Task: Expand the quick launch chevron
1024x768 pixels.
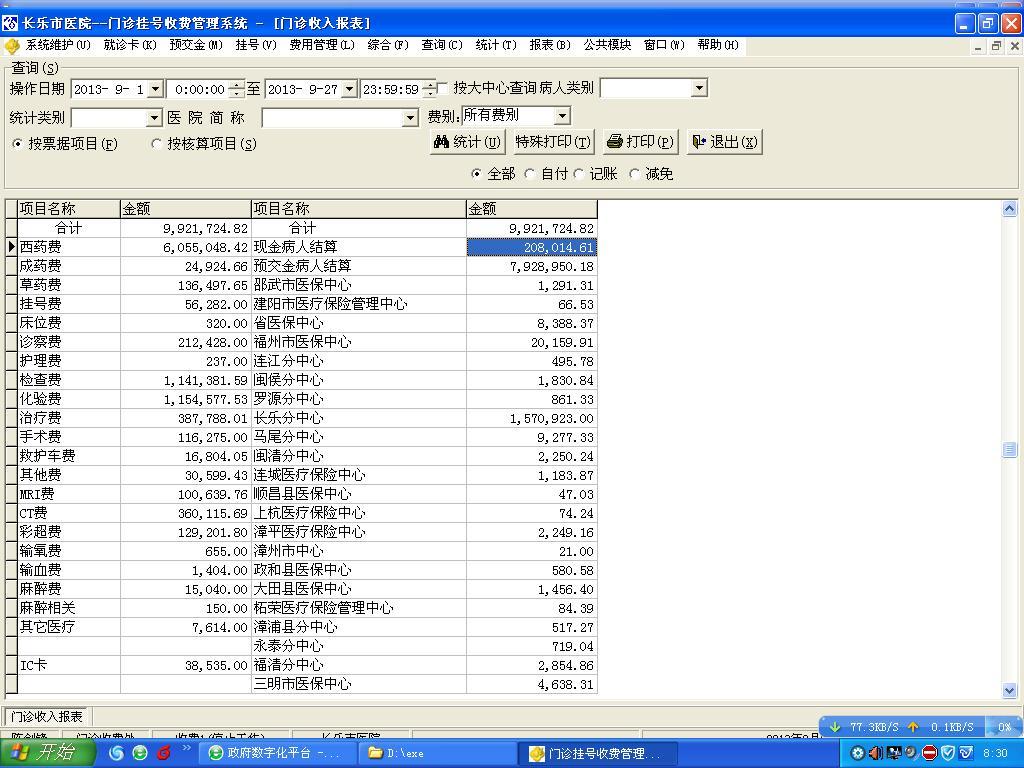Action: pos(186,747)
